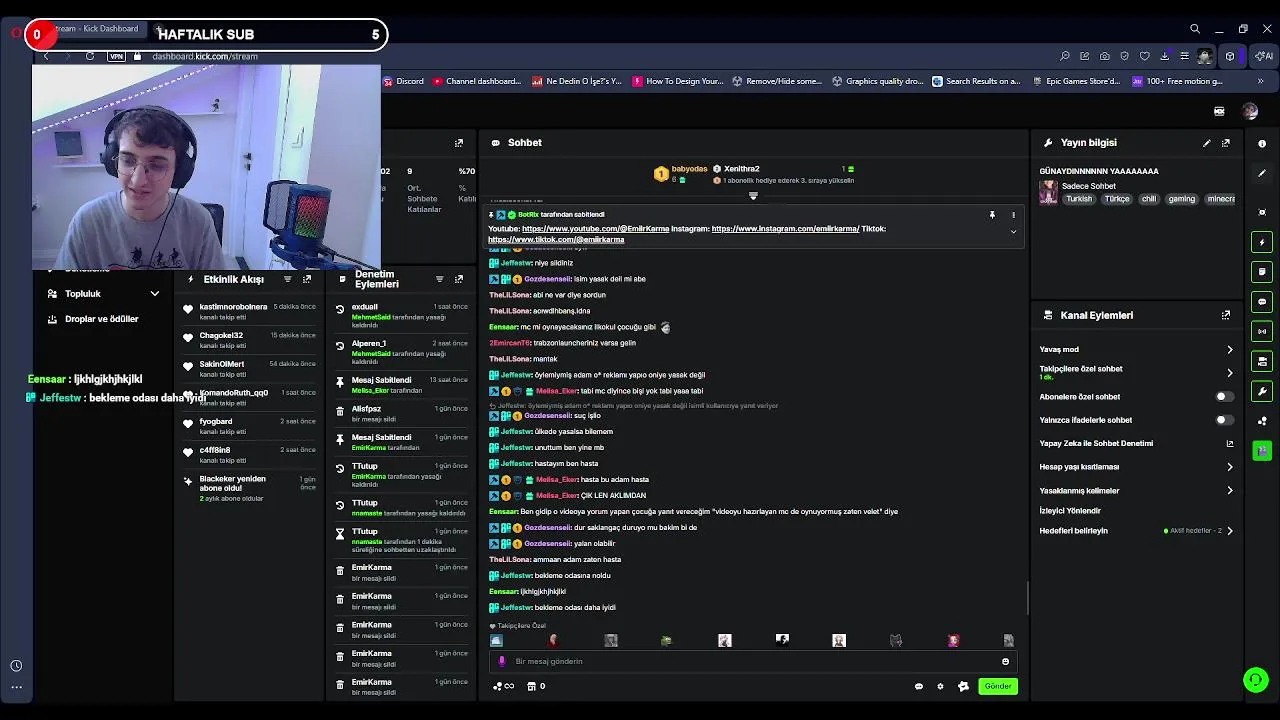Click the page widget icon in the right sidebar
Screen dimensions: 1280x720
pyautogui.click(x=1262, y=272)
